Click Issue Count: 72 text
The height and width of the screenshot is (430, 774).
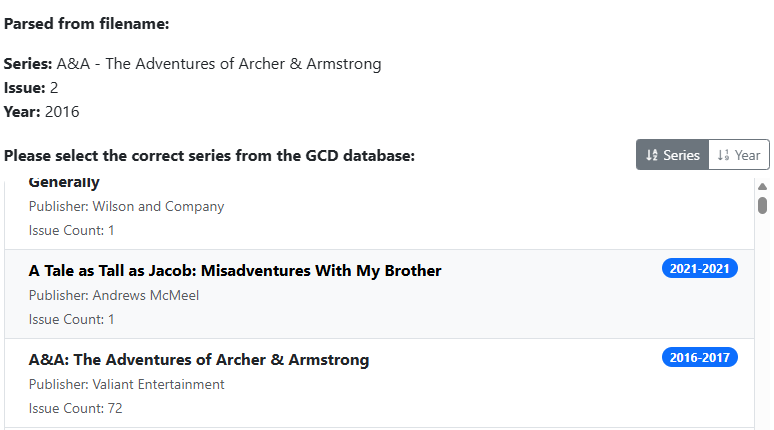(75, 409)
